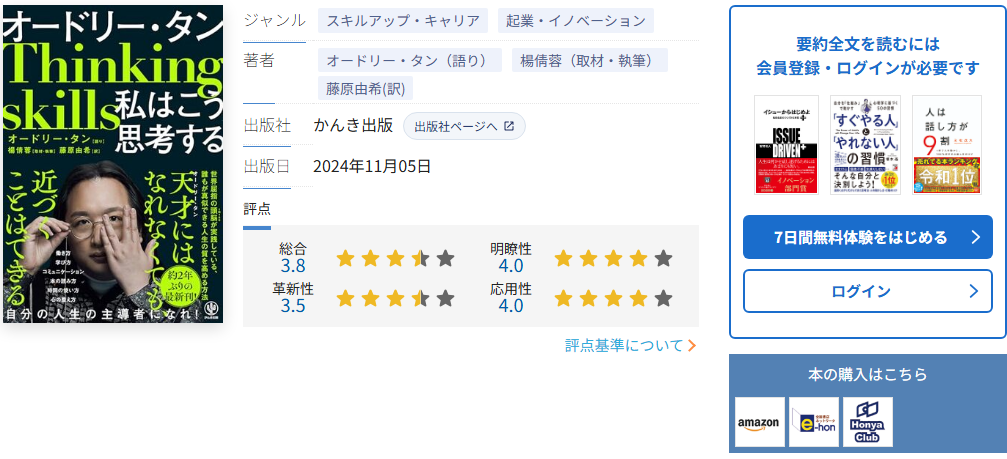The image size is (1007, 459).
Task: Click chevron on 7日間無料体験をはじめる button
Action: (x=975, y=237)
